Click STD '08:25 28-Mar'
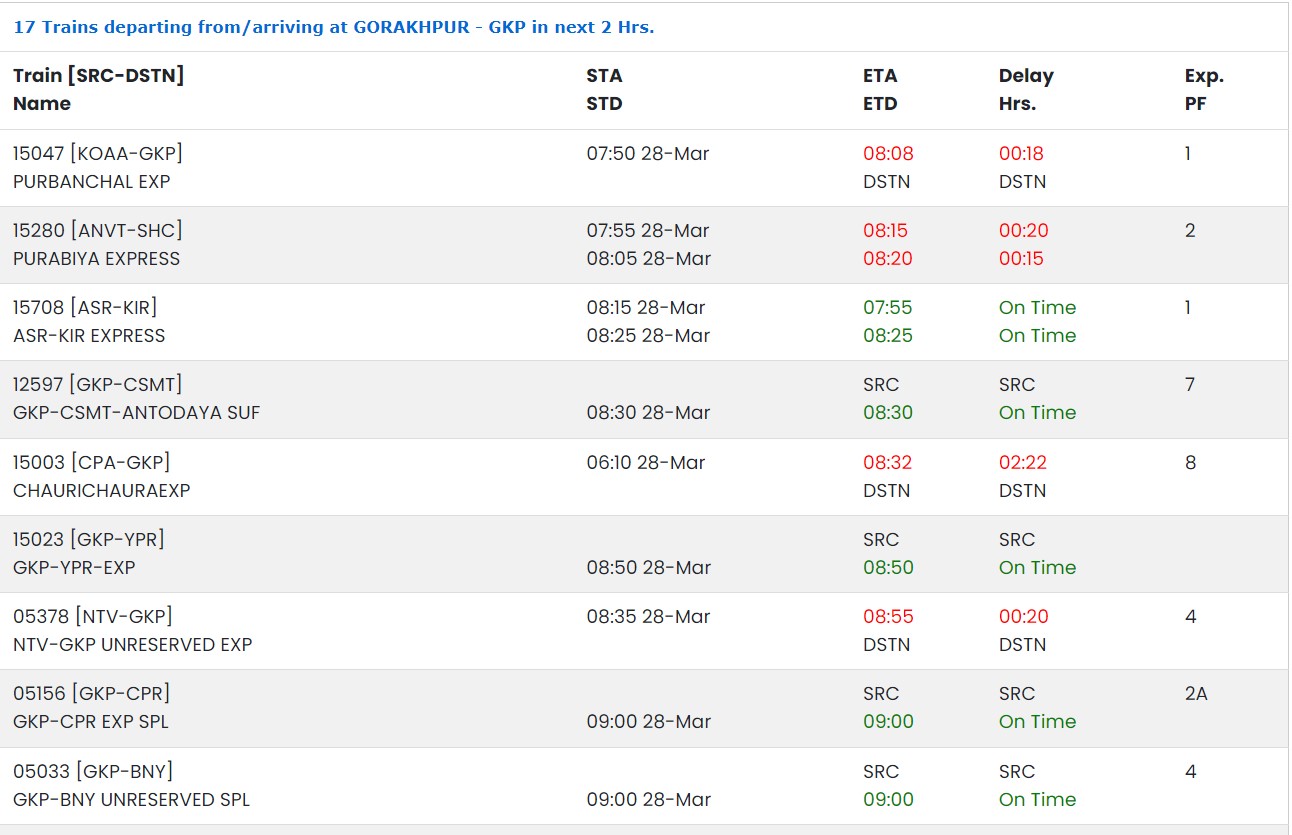The height and width of the screenshot is (835, 1292). tap(648, 336)
